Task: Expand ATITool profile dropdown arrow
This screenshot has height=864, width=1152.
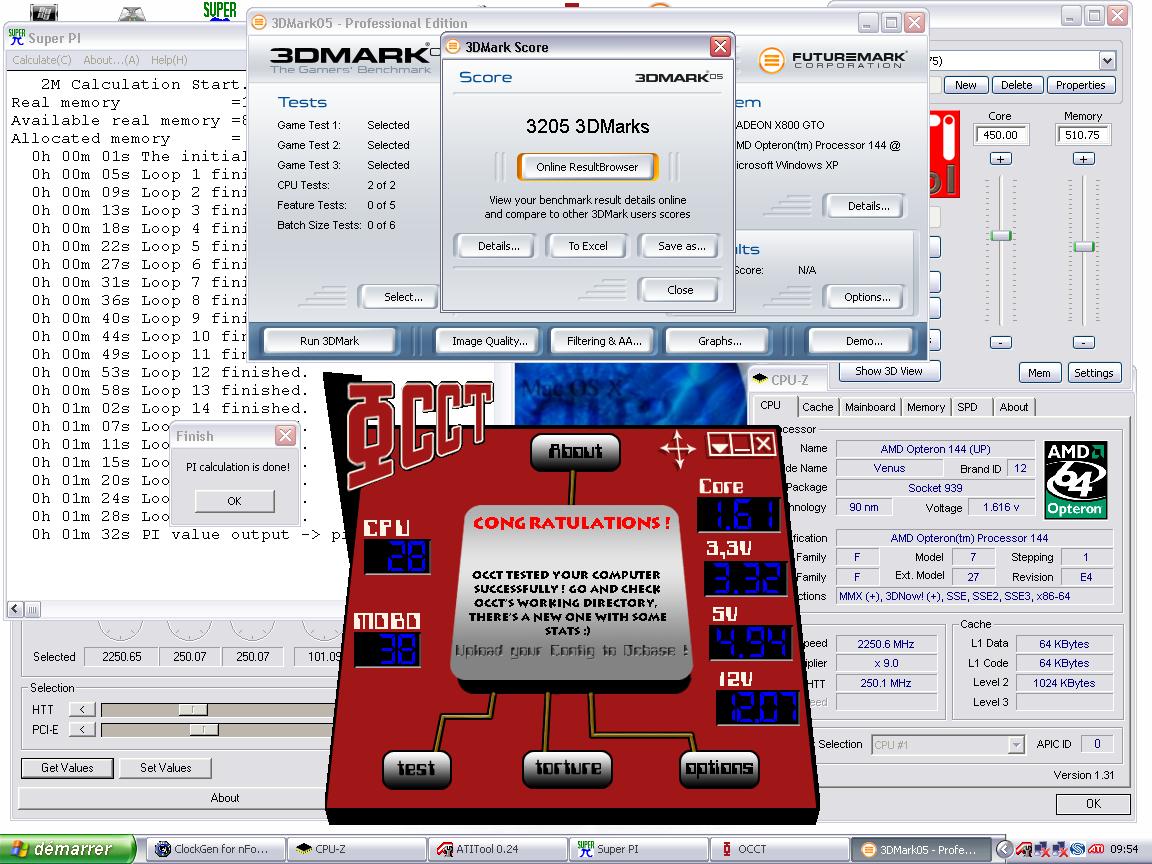Action: (x=1107, y=60)
